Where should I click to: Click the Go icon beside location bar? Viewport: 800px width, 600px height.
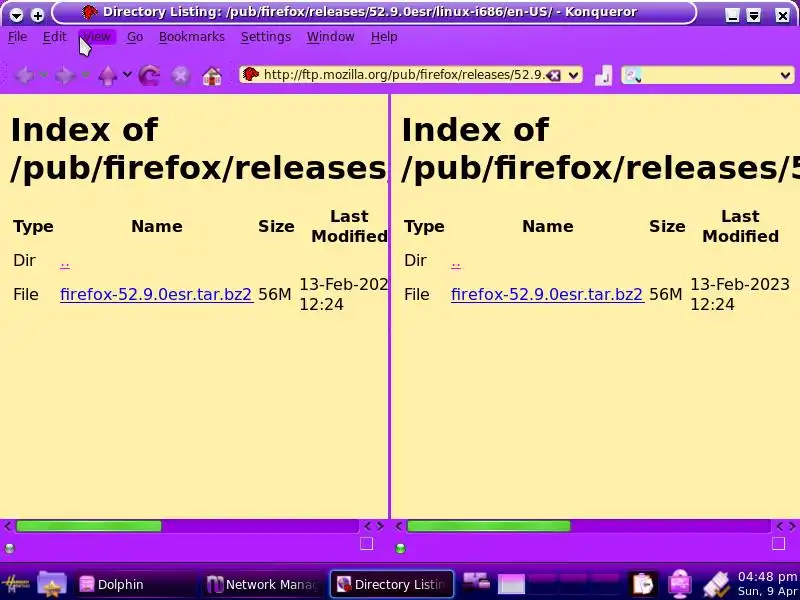[603, 76]
